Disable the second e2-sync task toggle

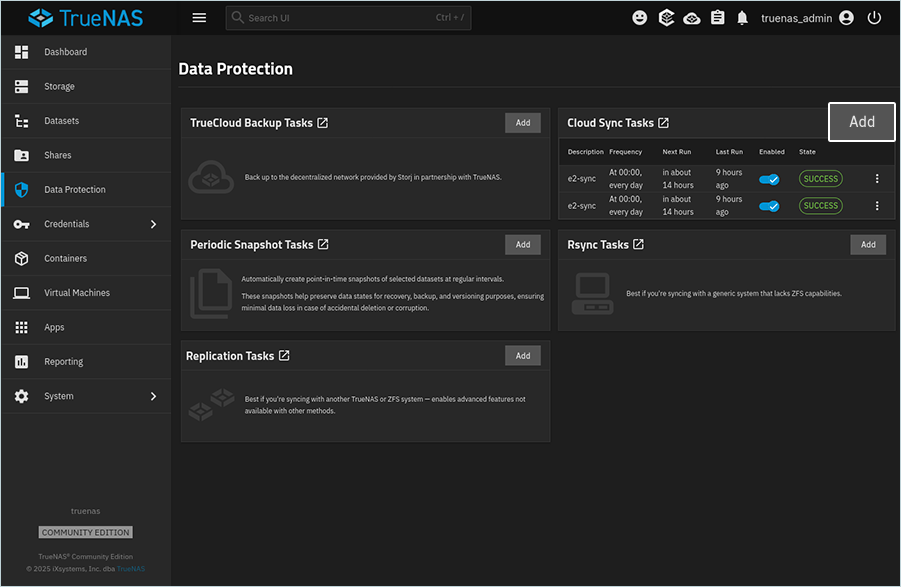point(769,206)
